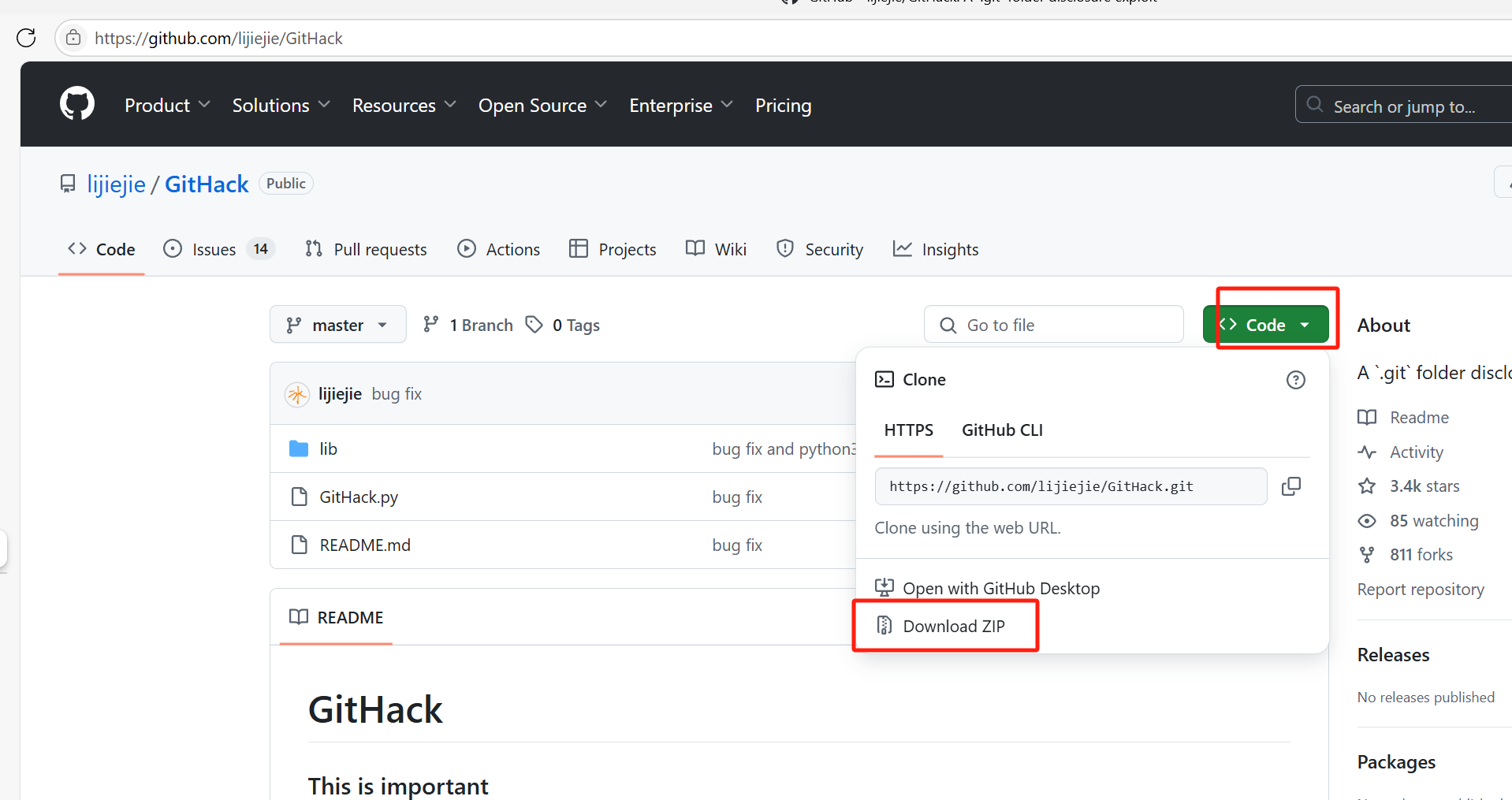Screen dimensions: 1512x800
Task: Toggle the green Code dropdown button
Action: (x=1265, y=325)
